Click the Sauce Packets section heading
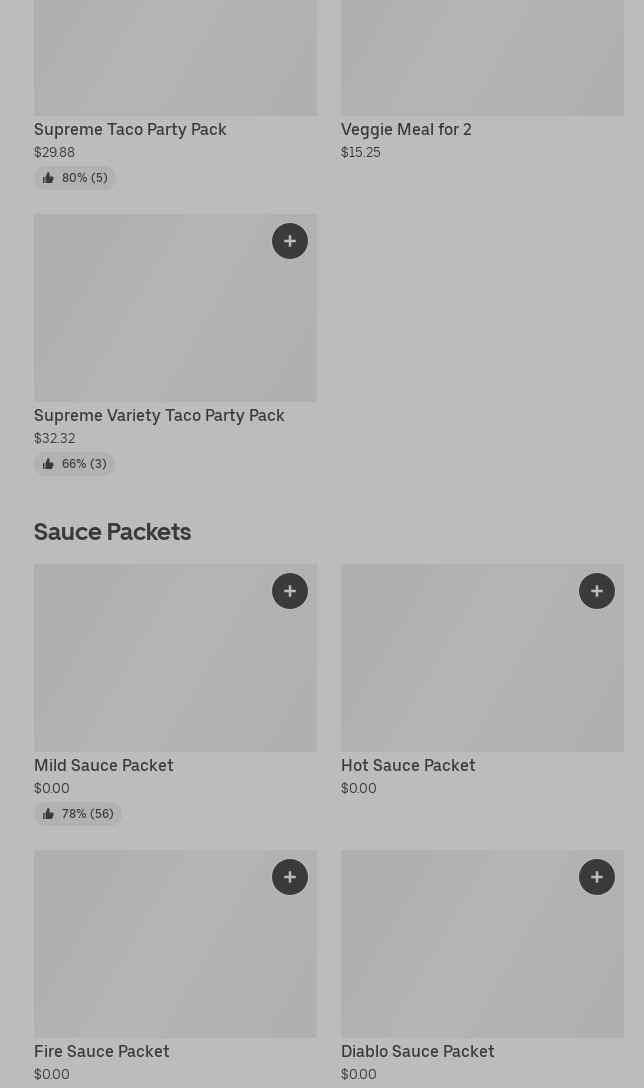This screenshot has width=644, height=1088. click(x=113, y=531)
